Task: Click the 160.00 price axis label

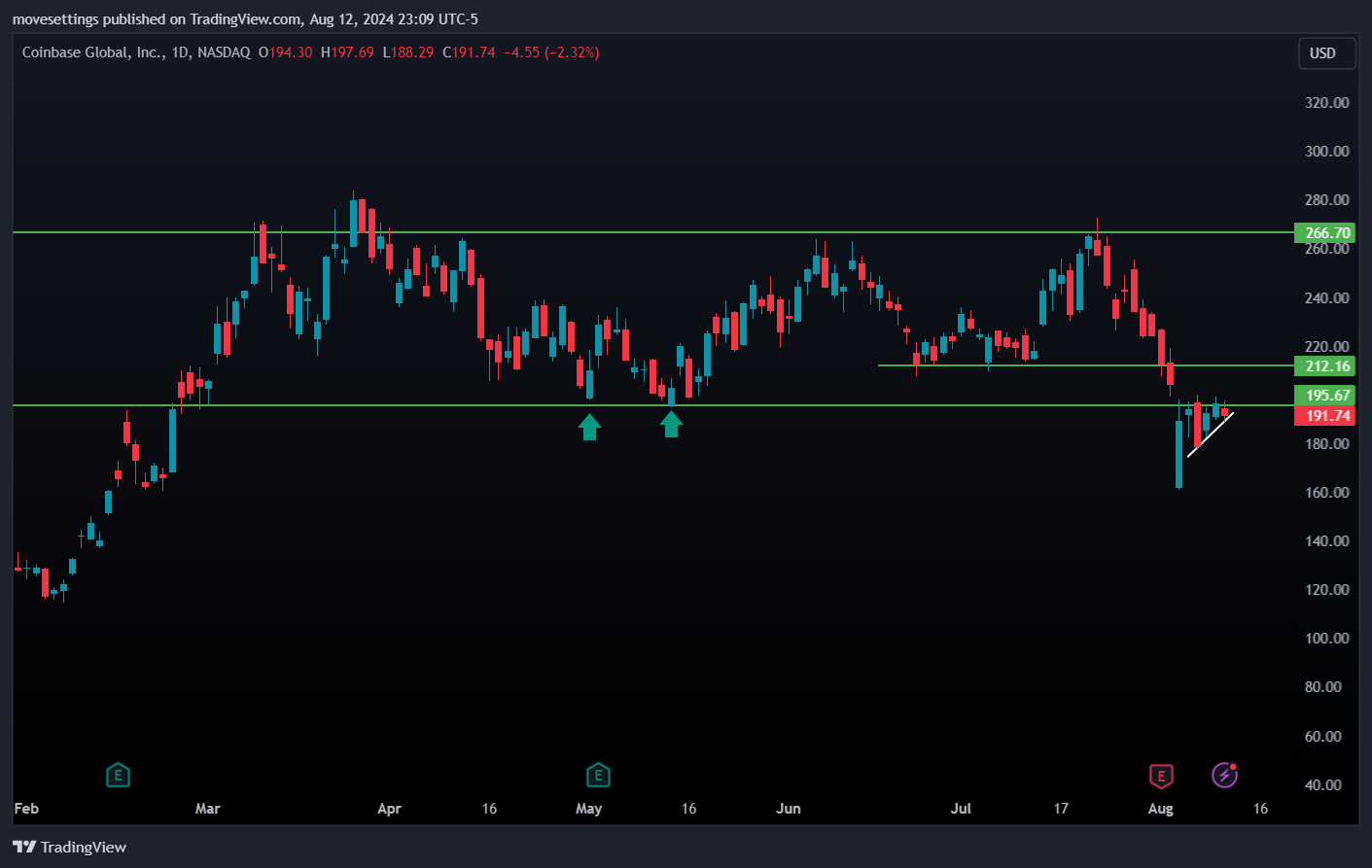Action: [1326, 493]
